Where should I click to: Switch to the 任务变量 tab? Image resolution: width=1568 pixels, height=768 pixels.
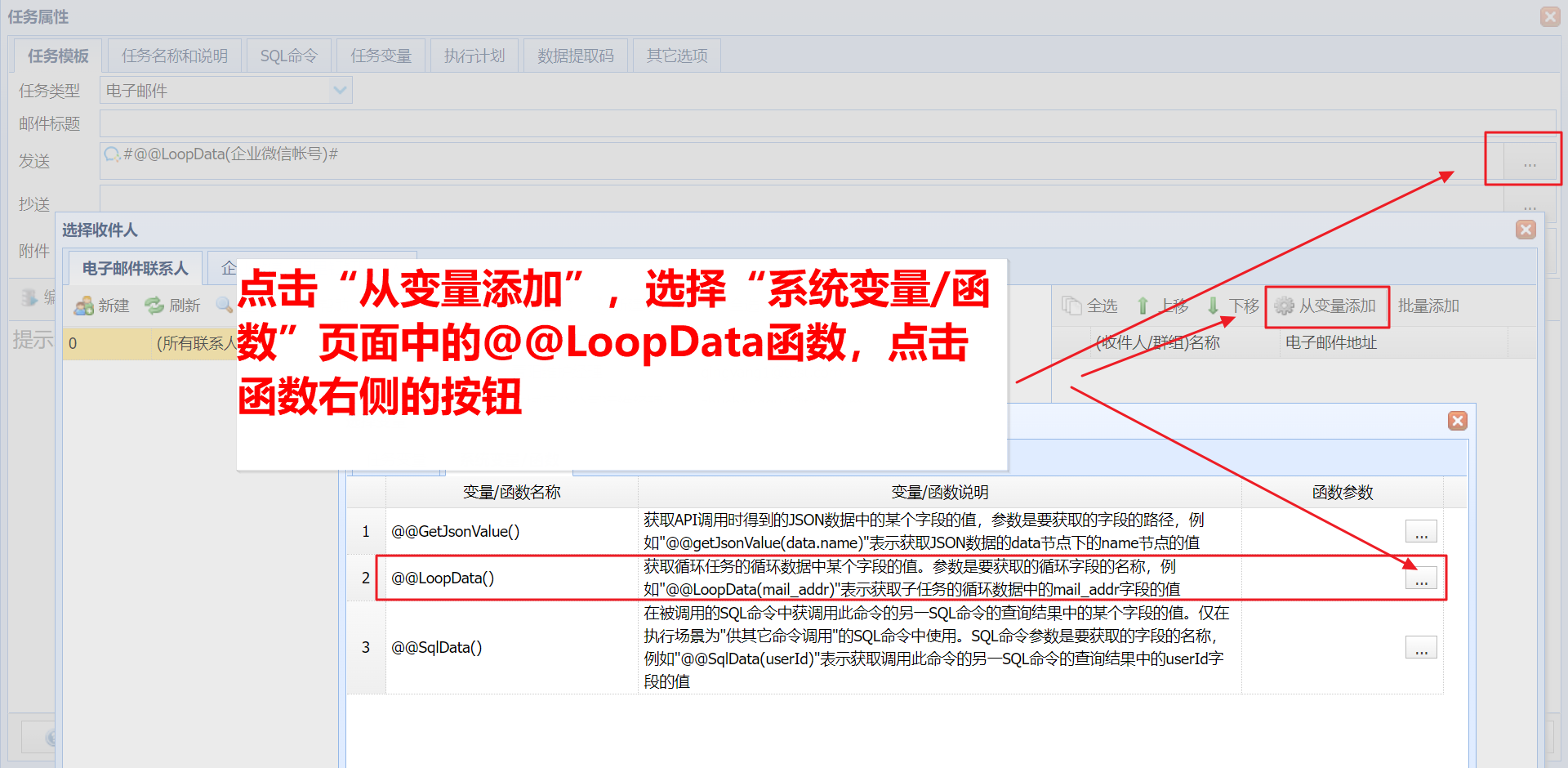pyautogui.click(x=381, y=56)
